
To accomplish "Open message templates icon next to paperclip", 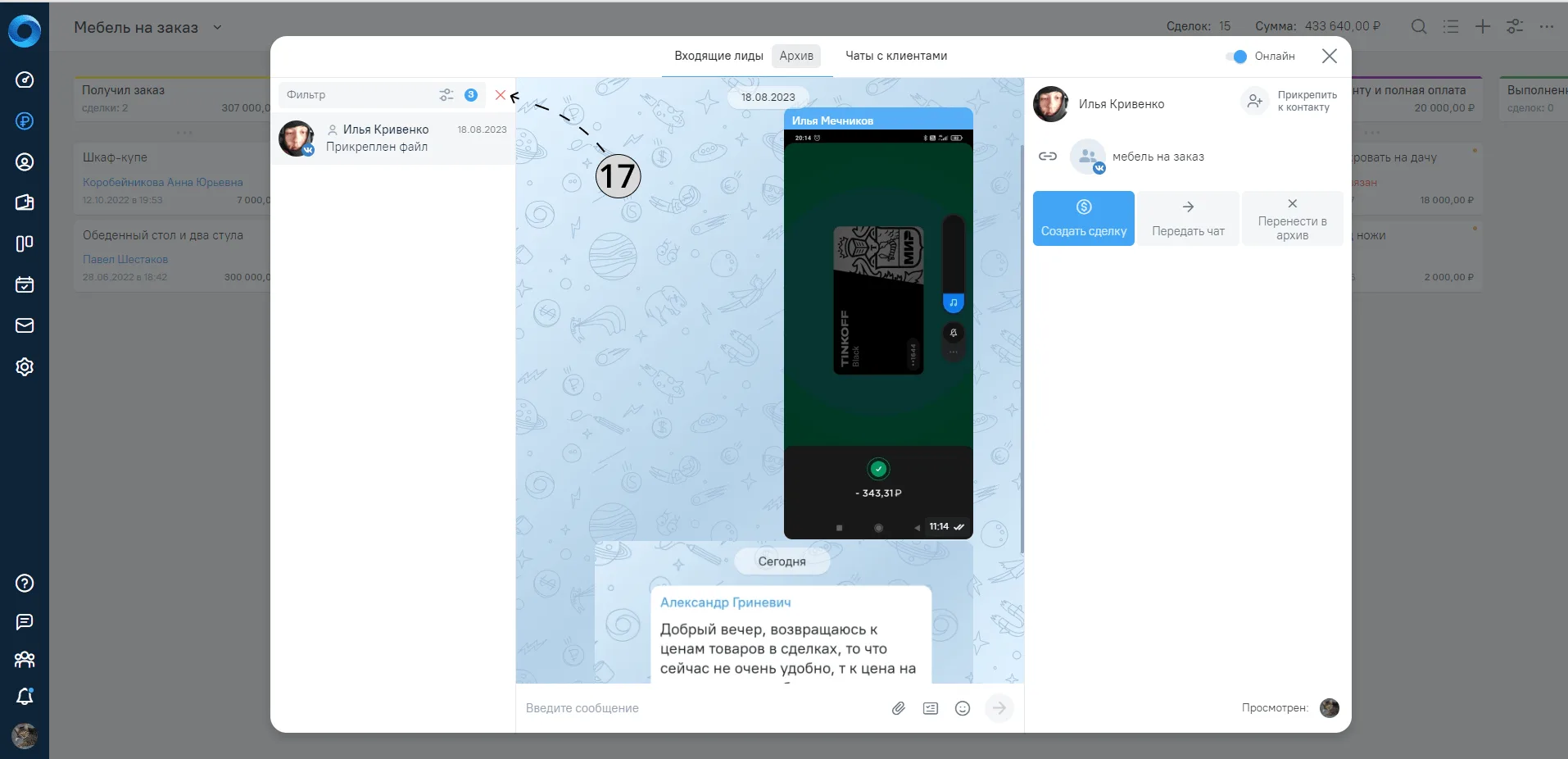I will (931, 708).
